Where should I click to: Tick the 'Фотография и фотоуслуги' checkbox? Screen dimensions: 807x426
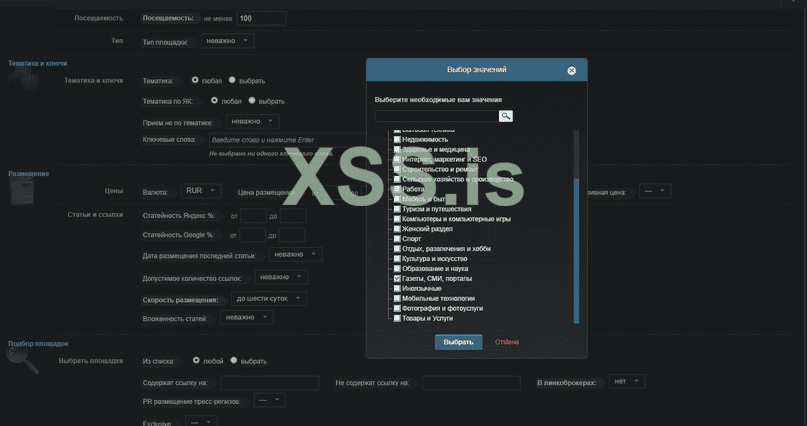[x=397, y=308]
